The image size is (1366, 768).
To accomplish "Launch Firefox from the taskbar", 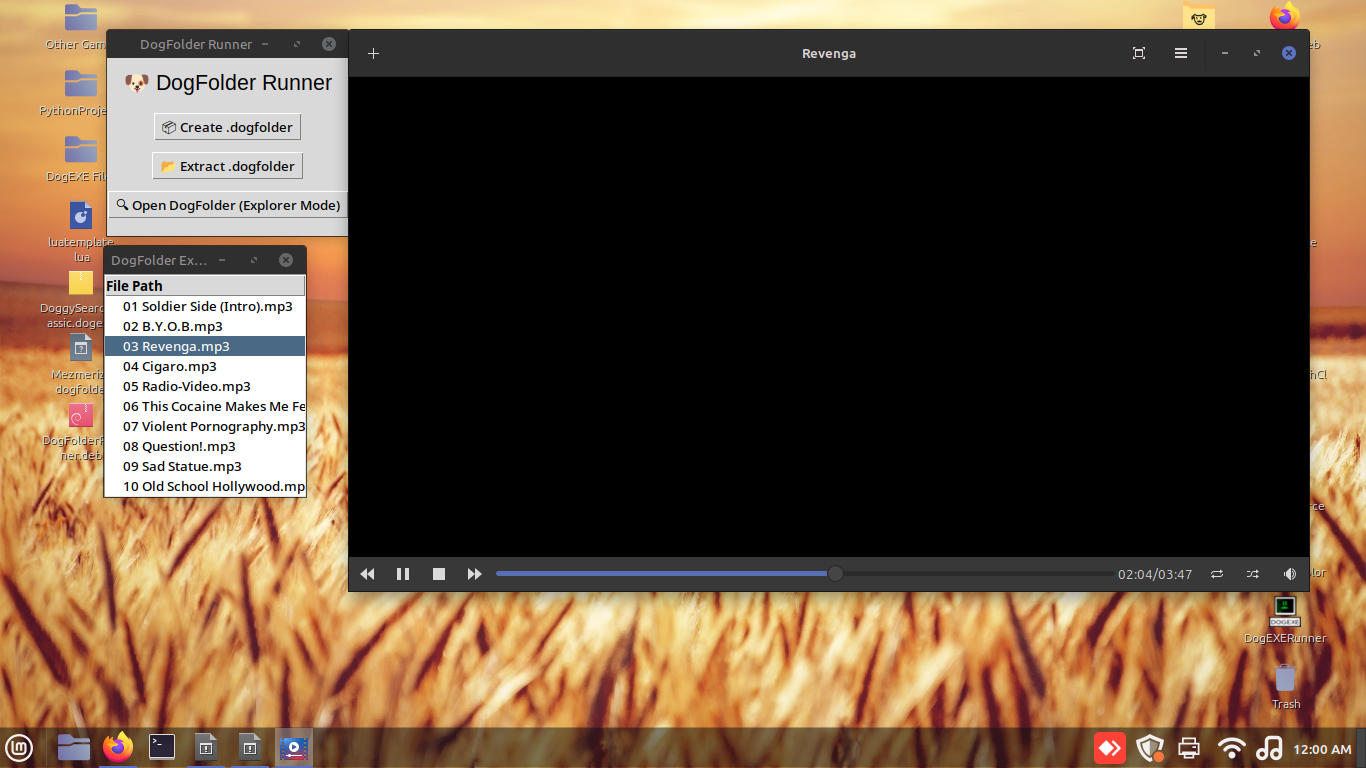I will click(x=118, y=747).
